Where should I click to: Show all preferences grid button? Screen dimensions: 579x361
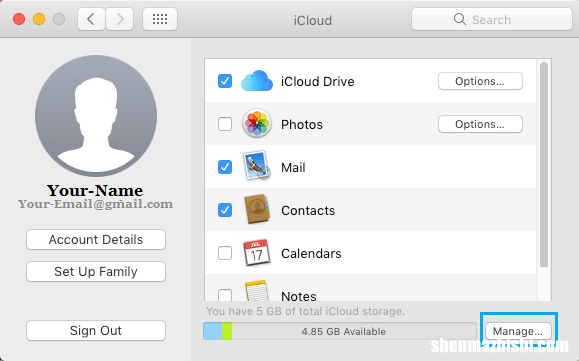click(160, 19)
